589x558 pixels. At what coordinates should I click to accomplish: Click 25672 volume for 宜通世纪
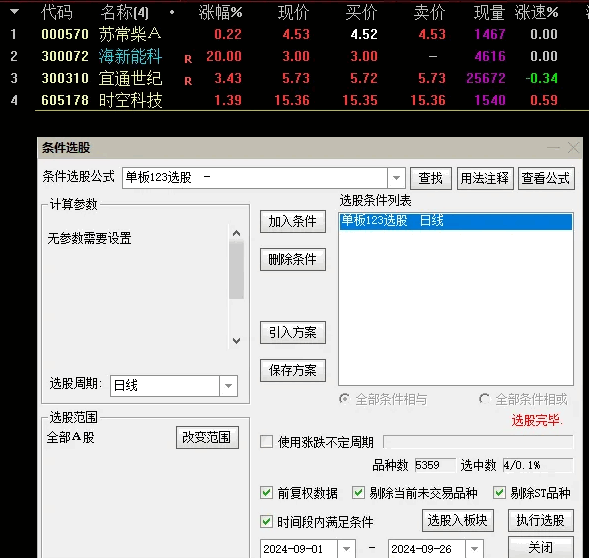[x=486, y=78]
